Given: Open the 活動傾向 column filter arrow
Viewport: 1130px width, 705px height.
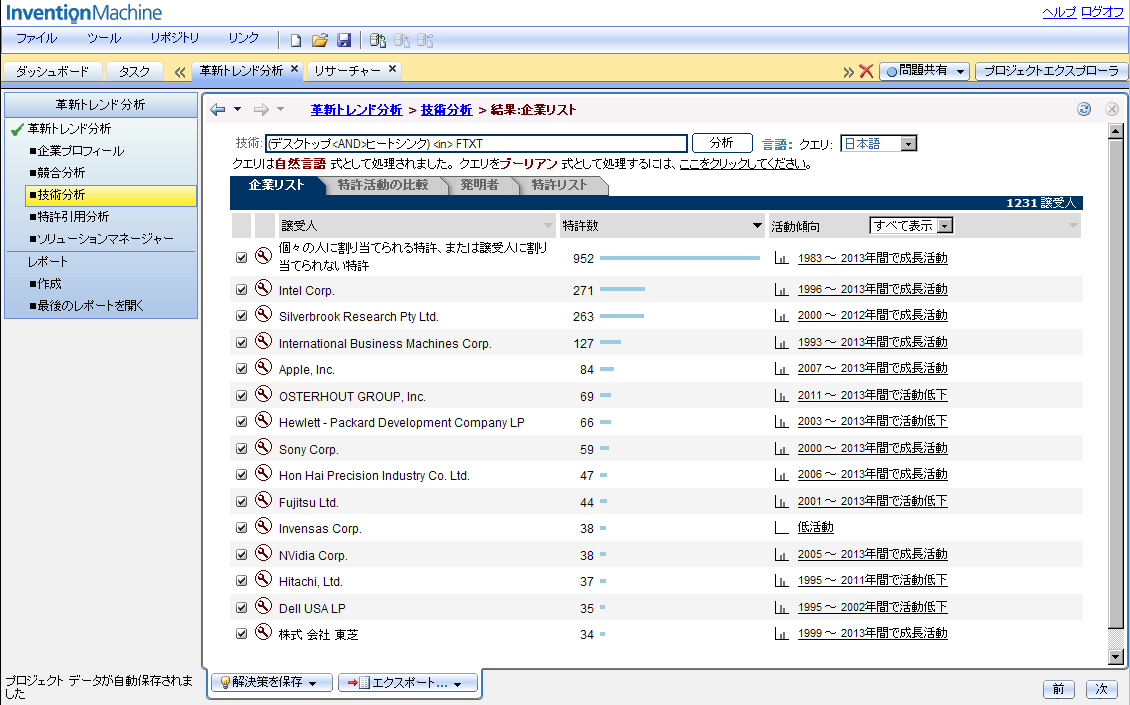Looking at the screenshot, I should point(1073,226).
